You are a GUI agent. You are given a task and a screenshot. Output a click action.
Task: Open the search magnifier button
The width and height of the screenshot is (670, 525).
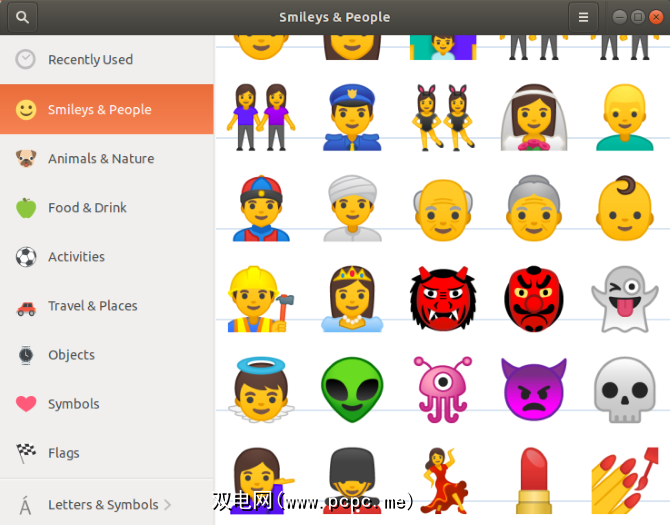pyautogui.click(x=22, y=17)
